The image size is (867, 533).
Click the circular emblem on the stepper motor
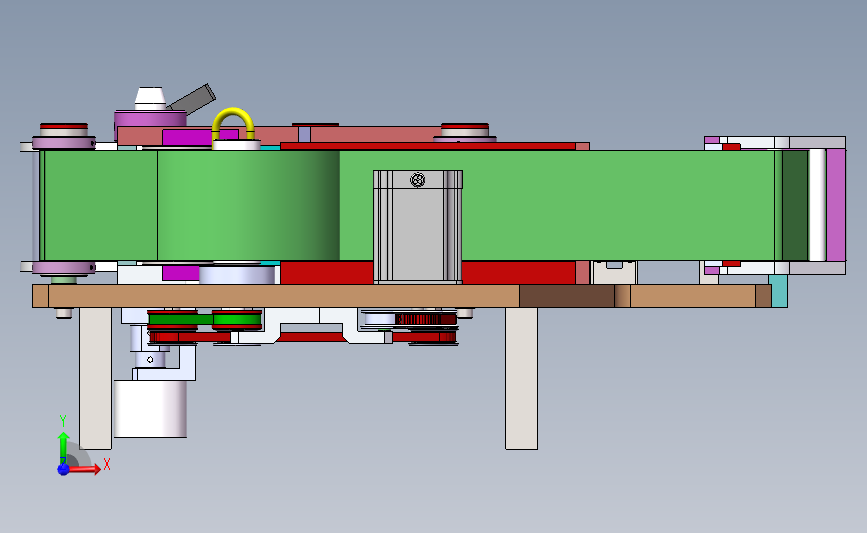(x=418, y=180)
